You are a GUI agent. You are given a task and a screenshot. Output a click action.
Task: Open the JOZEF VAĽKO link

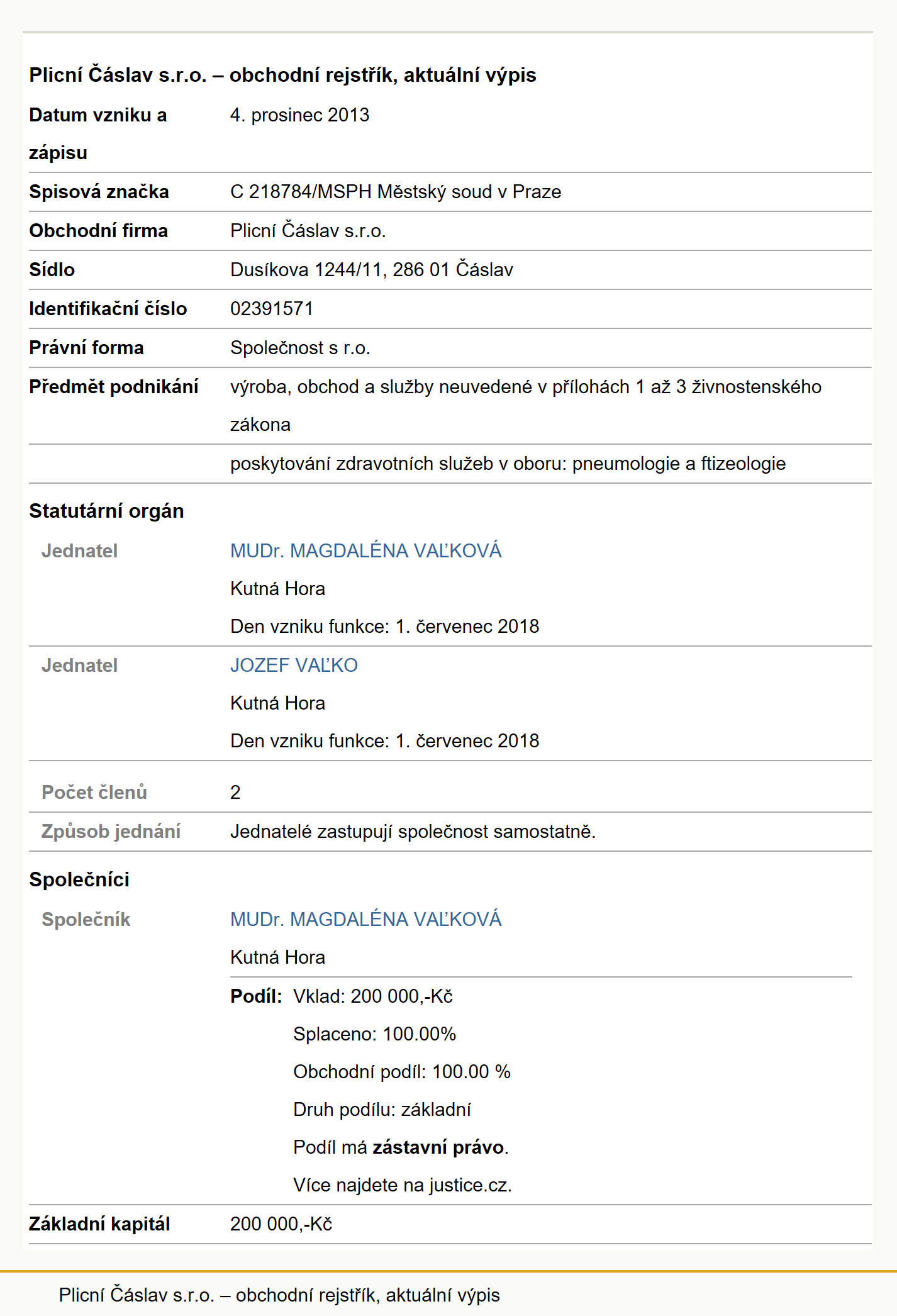(294, 665)
